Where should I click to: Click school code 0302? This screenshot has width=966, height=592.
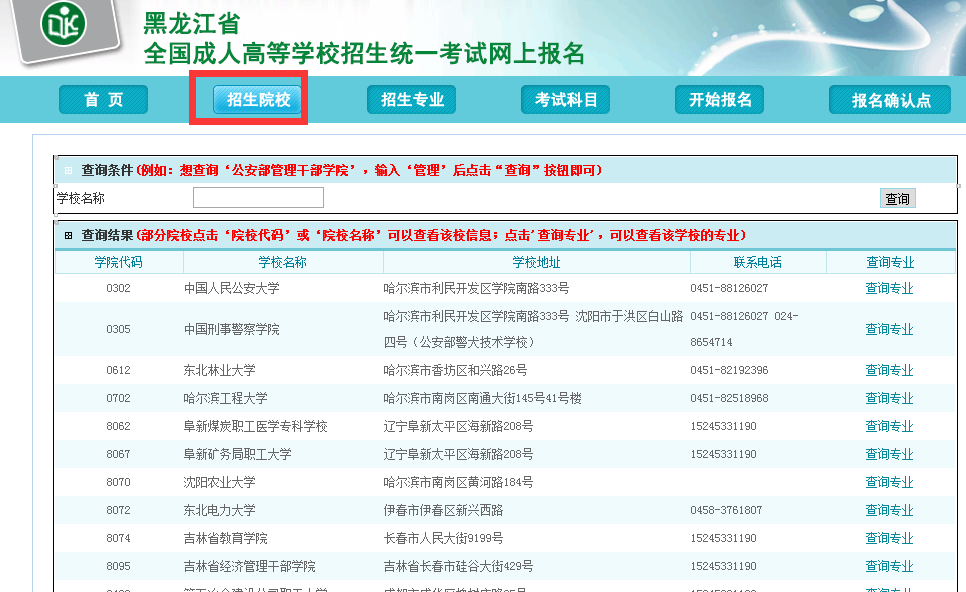click(118, 288)
